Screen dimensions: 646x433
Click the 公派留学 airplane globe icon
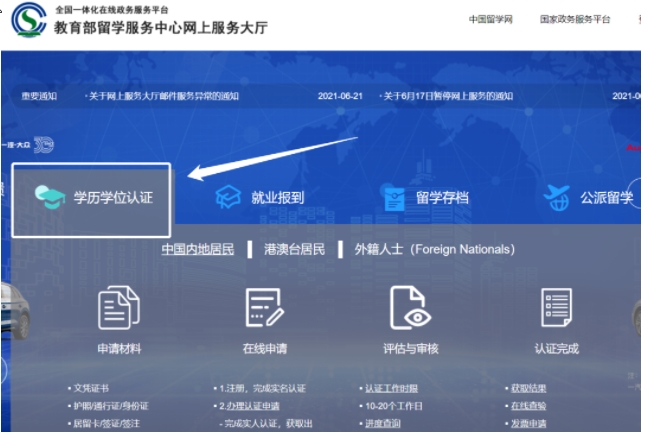tap(557, 198)
